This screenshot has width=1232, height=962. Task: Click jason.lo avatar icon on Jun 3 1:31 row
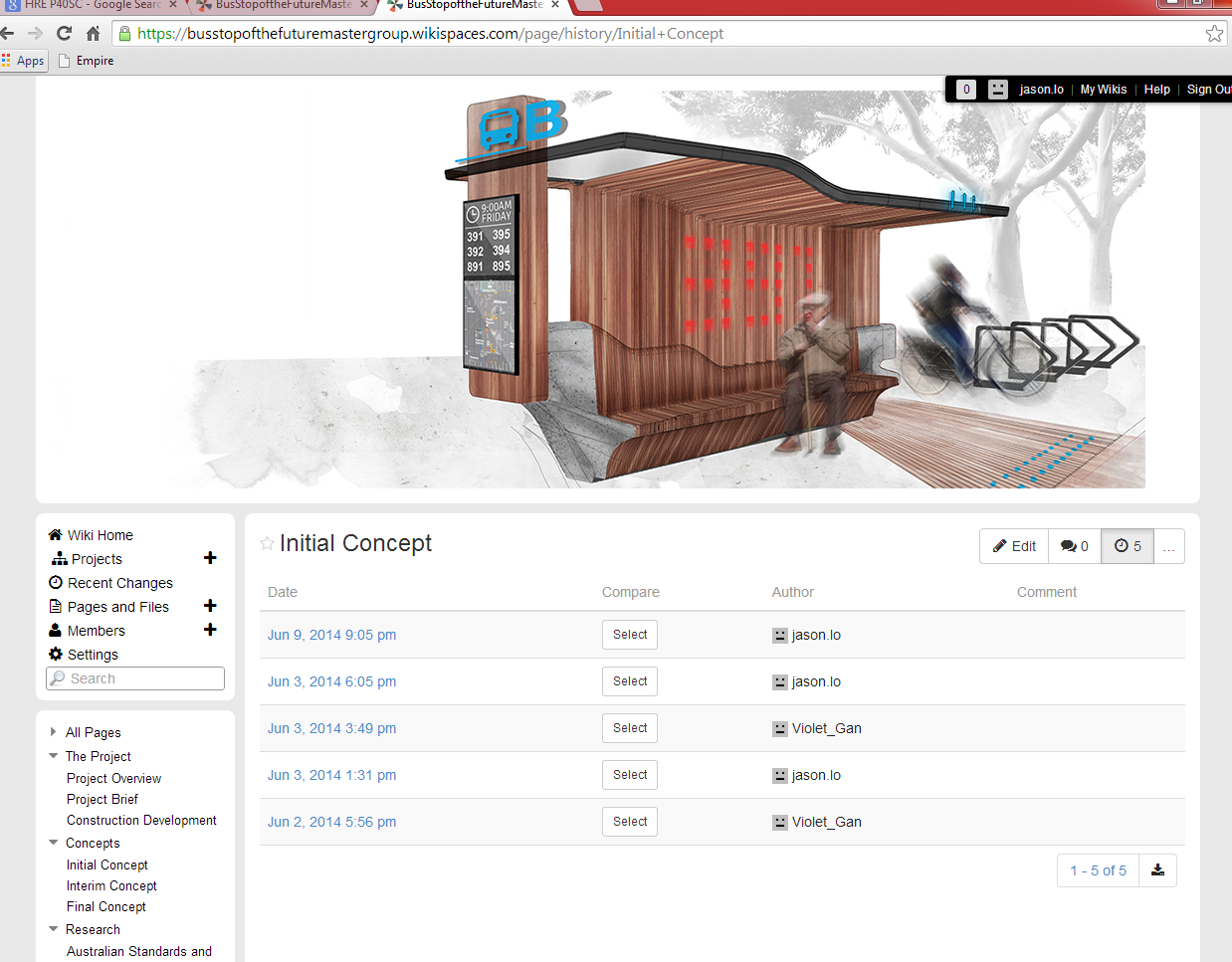pyautogui.click(x=780, y=775)
